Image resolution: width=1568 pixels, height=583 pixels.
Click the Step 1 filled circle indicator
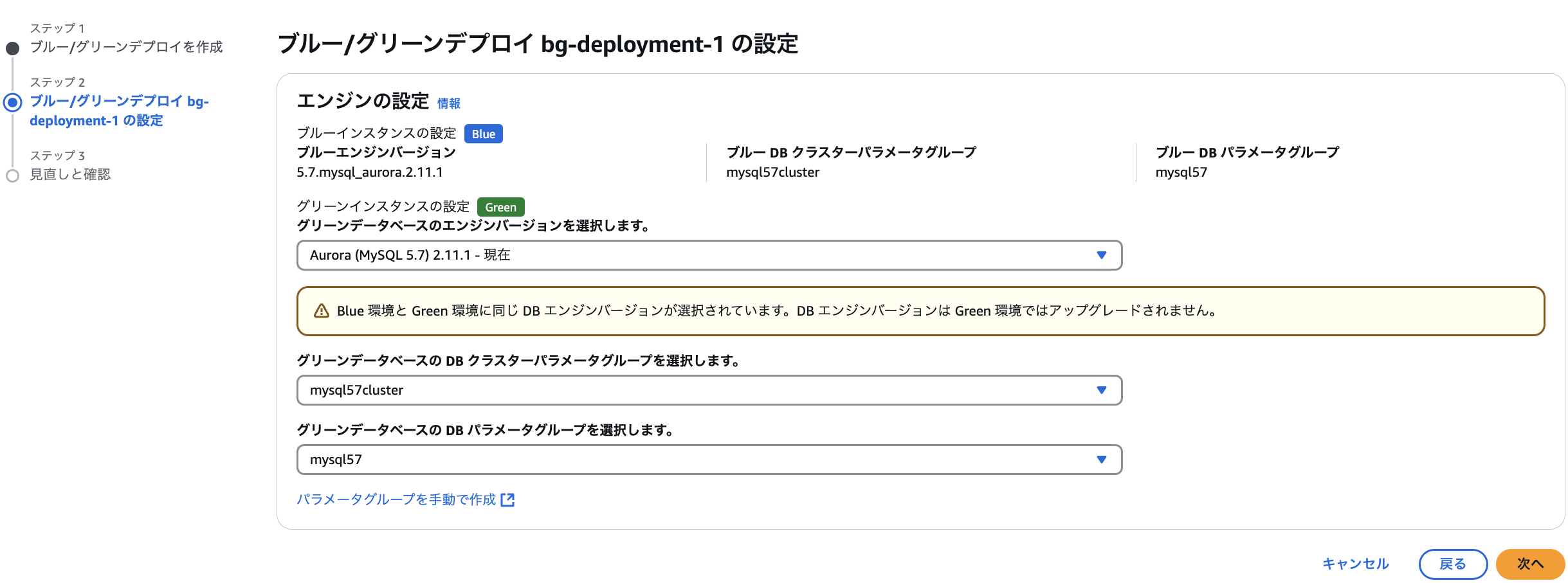click(x=12, y=48)
